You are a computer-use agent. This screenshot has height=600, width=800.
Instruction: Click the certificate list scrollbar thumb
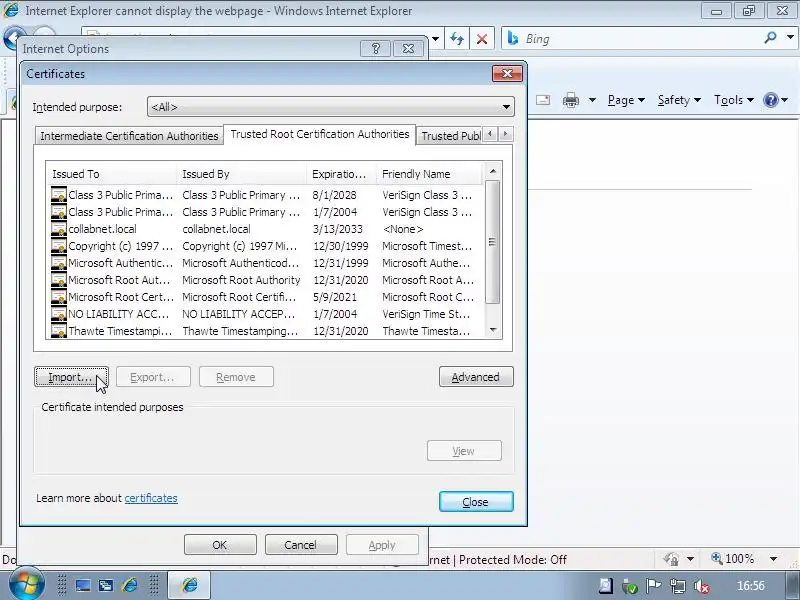click(x=492, y=242)
